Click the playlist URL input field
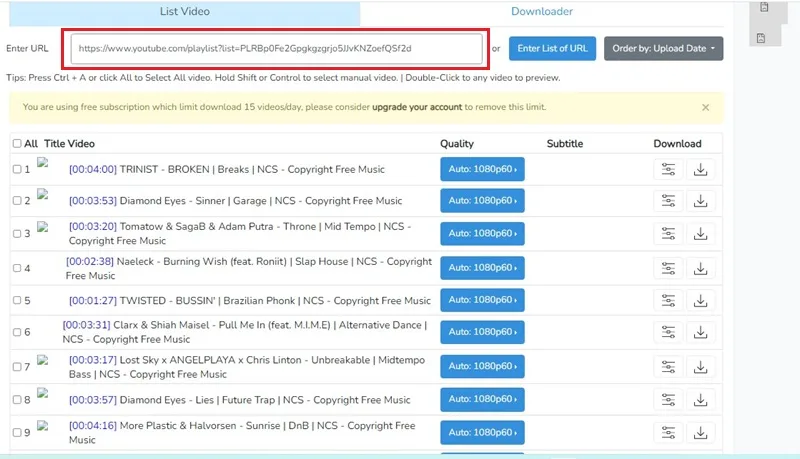The height and width of the screenshot is (459, 800). click(277, 49)
